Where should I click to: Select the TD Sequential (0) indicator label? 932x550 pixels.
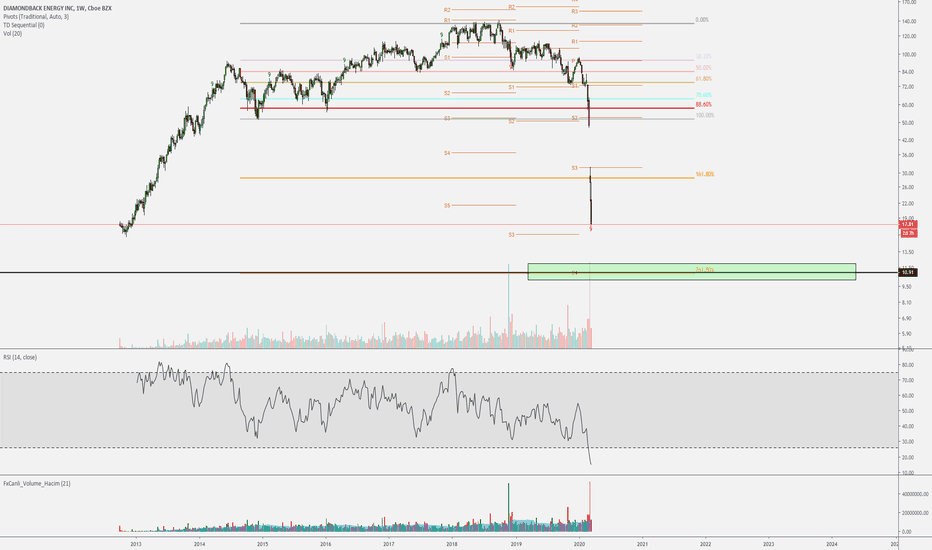pos(24,25)
